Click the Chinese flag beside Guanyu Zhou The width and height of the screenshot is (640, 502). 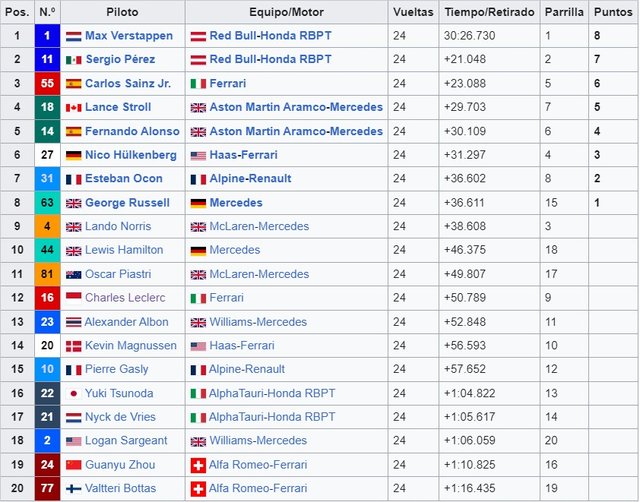73,465
